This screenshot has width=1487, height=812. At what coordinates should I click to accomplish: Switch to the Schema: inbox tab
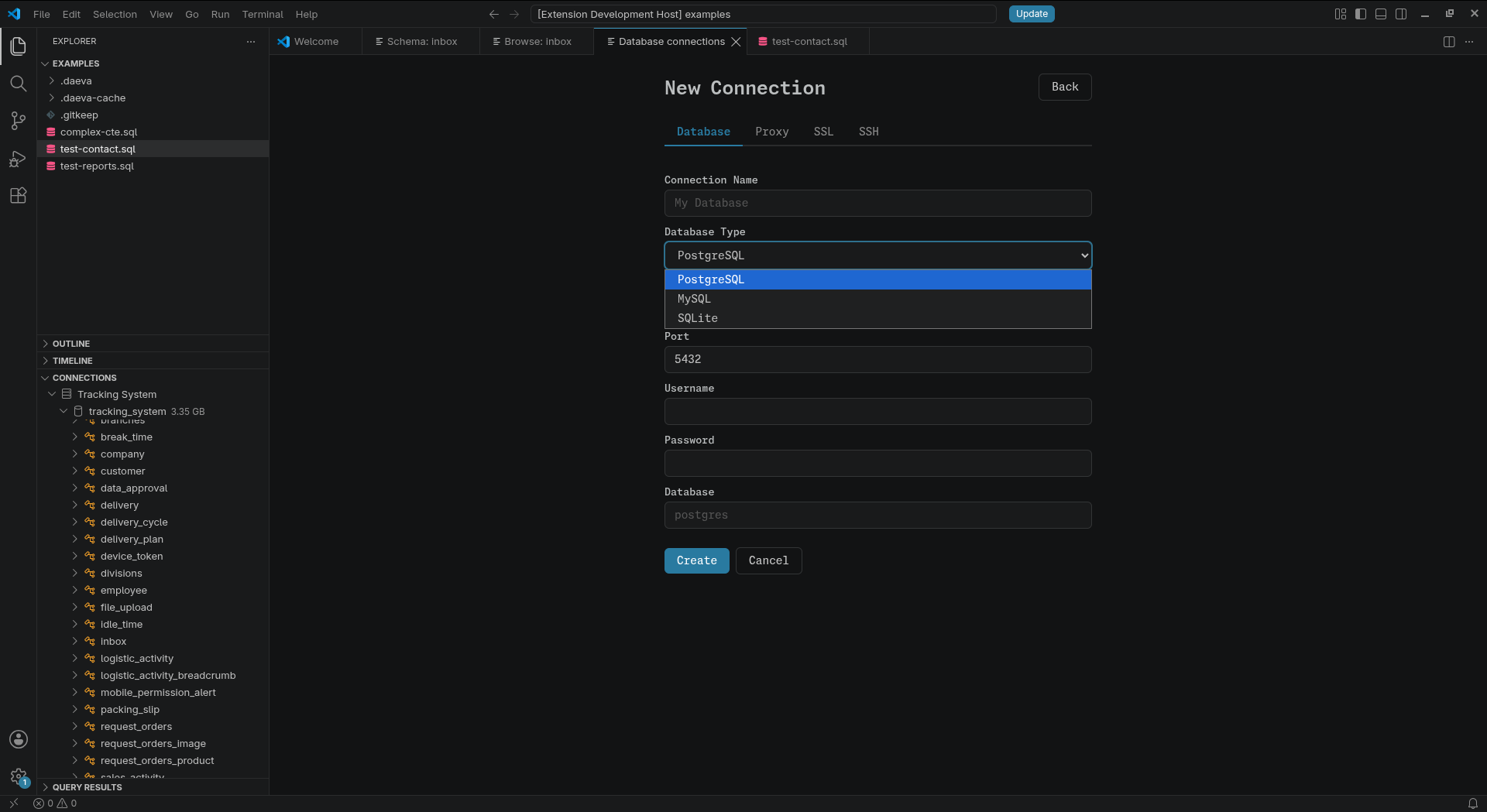coord(421,42)
